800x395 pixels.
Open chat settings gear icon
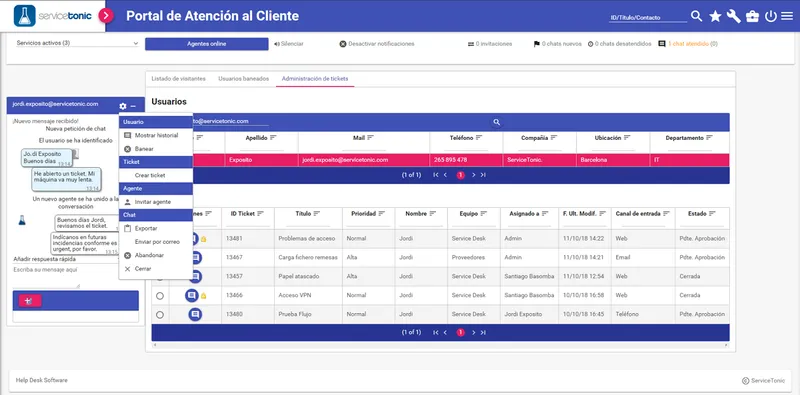tap(123, 106)
